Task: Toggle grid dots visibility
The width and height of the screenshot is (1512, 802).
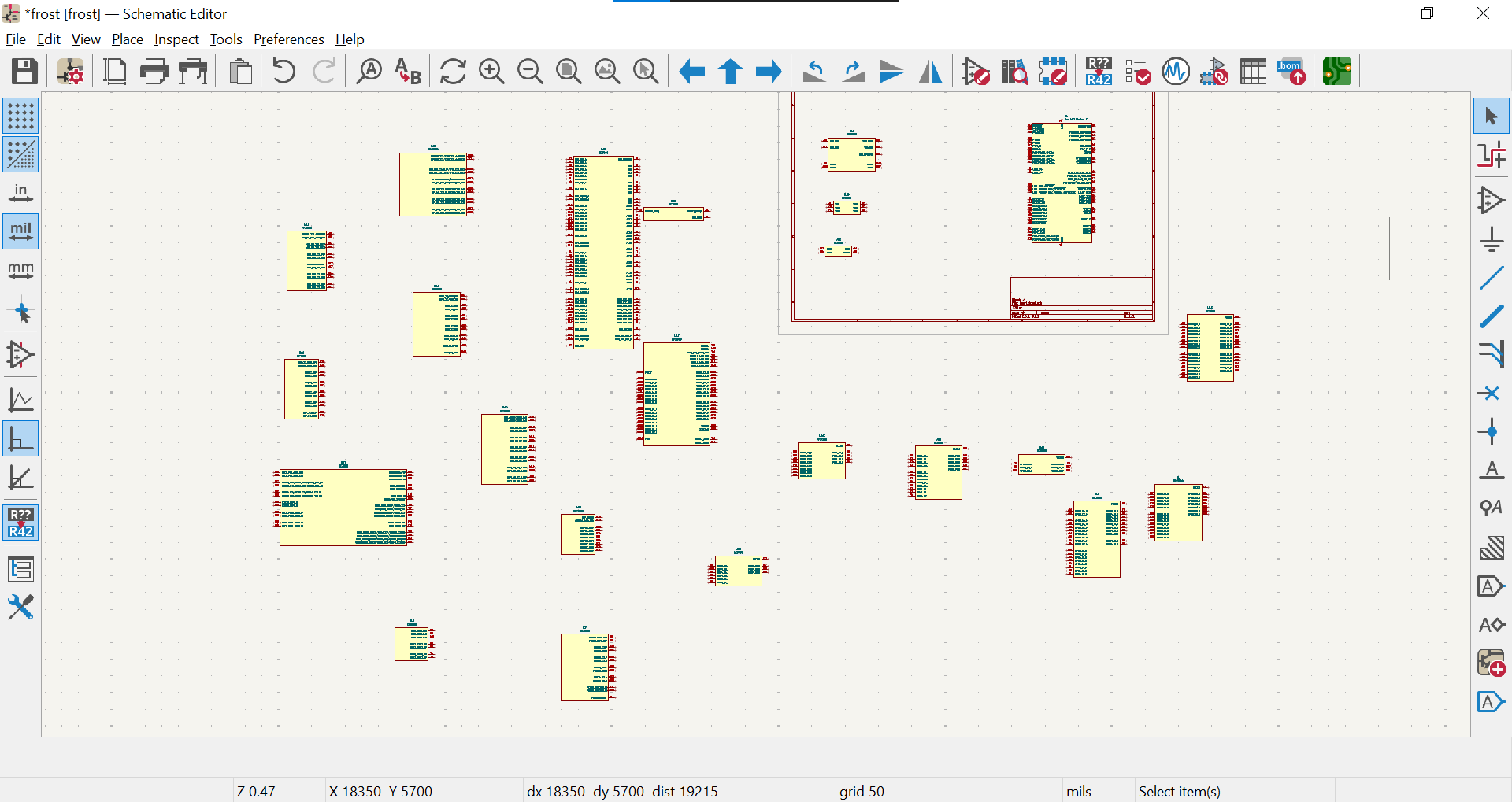Action: (x=20, y=116)
